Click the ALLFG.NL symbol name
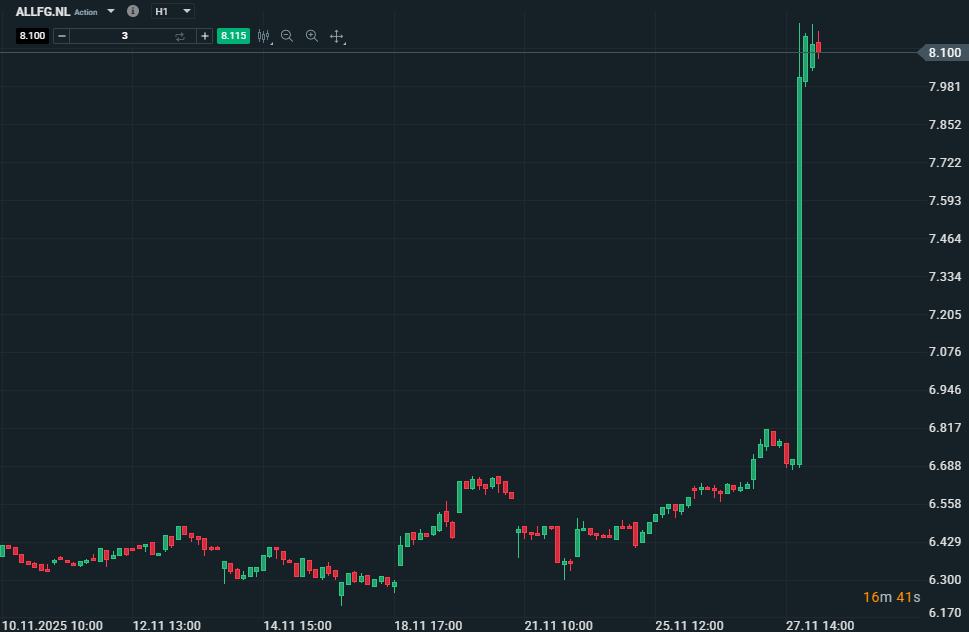 click(43, 11)
